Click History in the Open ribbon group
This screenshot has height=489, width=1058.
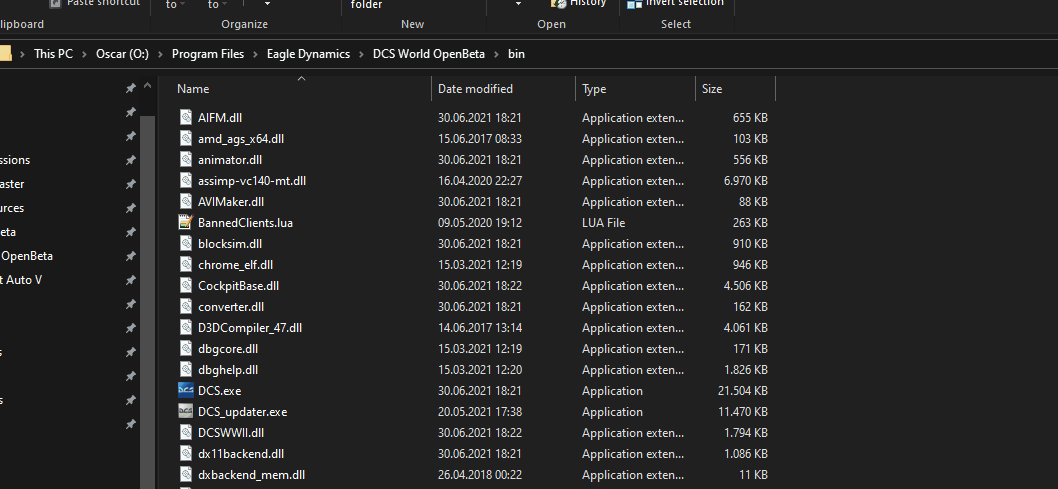pos(579,3)
